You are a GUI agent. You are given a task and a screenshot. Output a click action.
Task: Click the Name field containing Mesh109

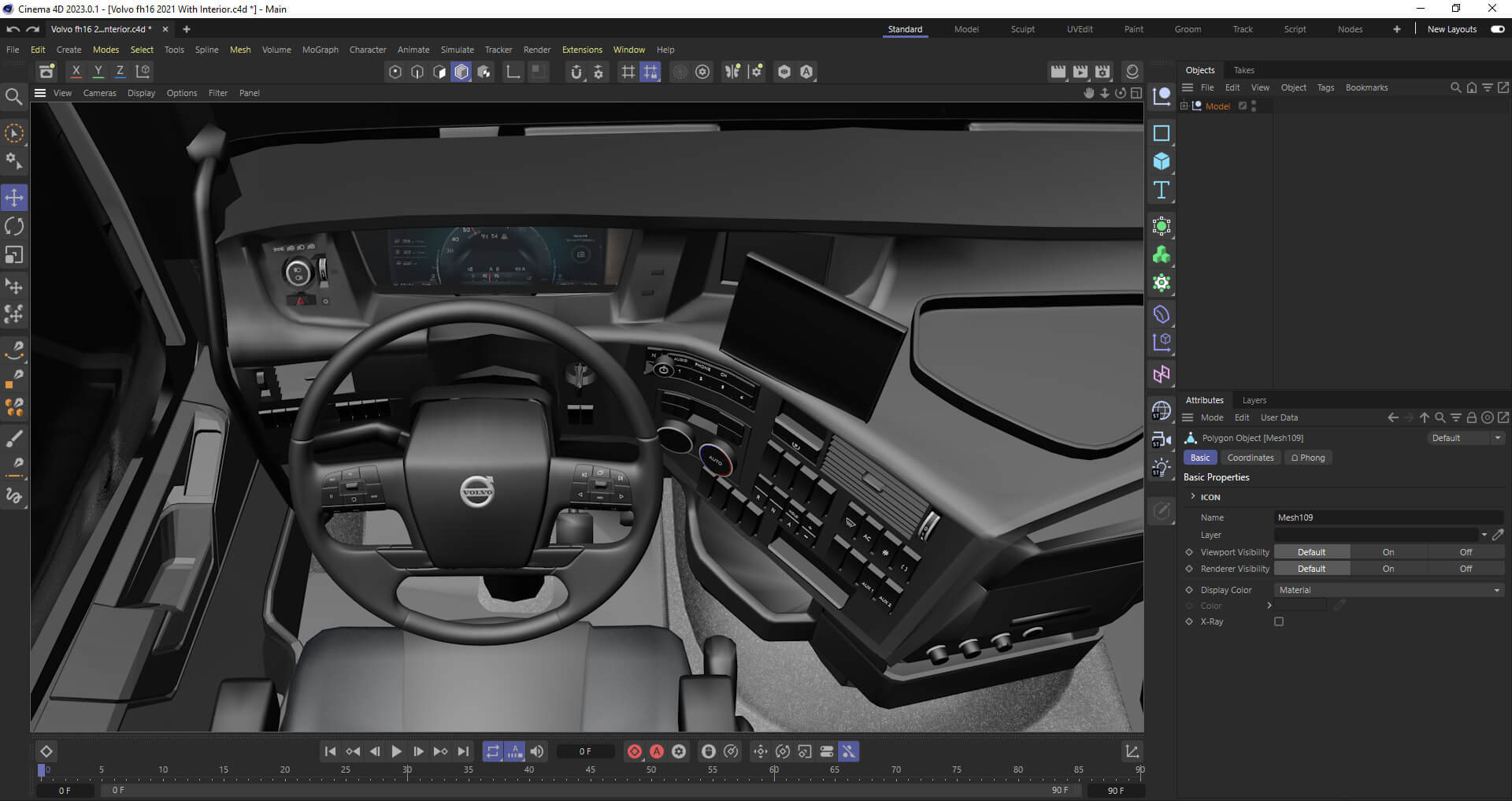tap(1388, 517)
